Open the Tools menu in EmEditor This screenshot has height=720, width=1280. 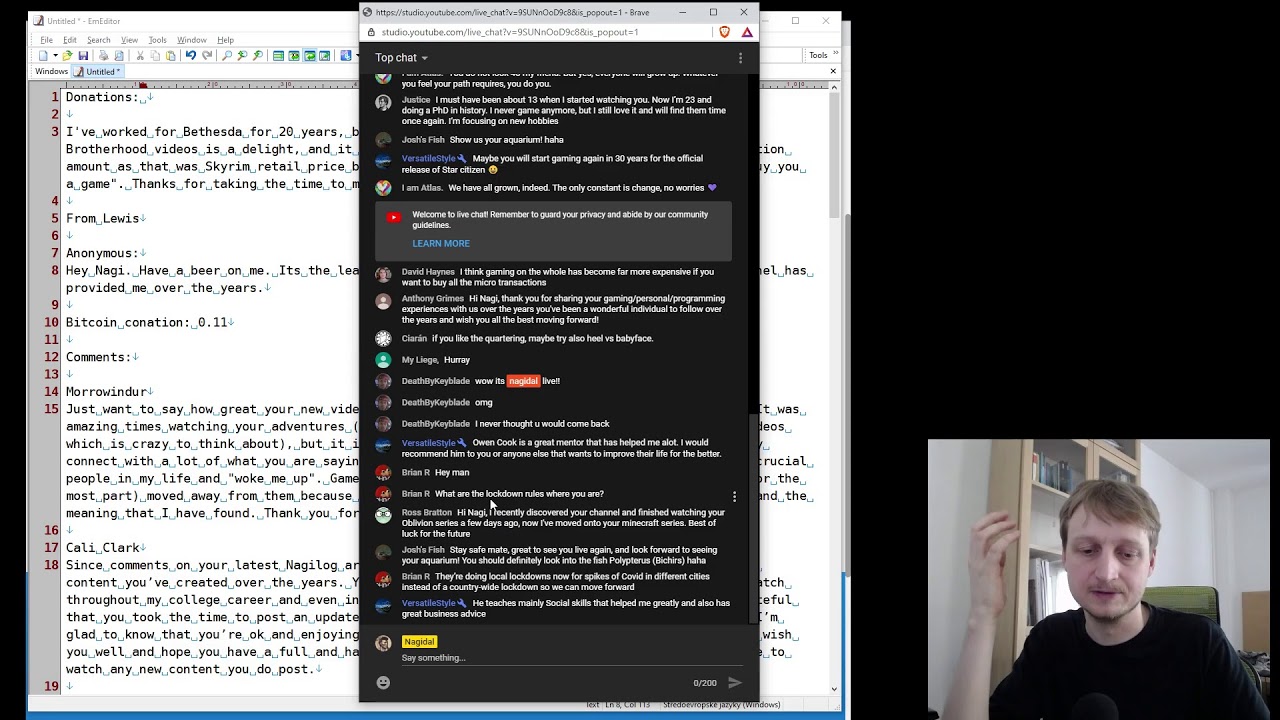tap(157, 40)
